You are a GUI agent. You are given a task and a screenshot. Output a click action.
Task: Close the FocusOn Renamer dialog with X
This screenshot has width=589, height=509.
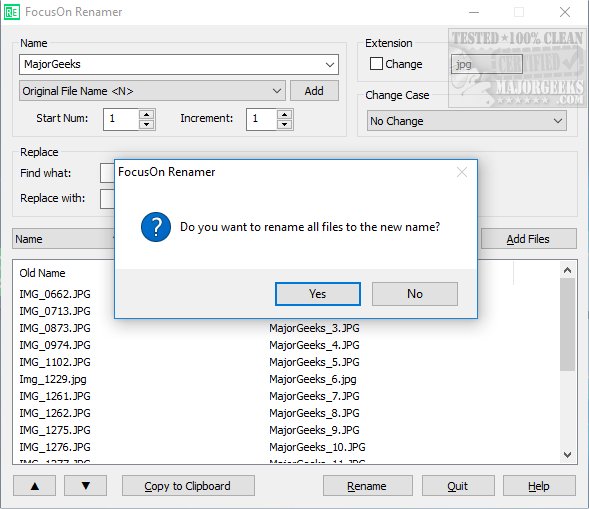[x=462, y=172]
